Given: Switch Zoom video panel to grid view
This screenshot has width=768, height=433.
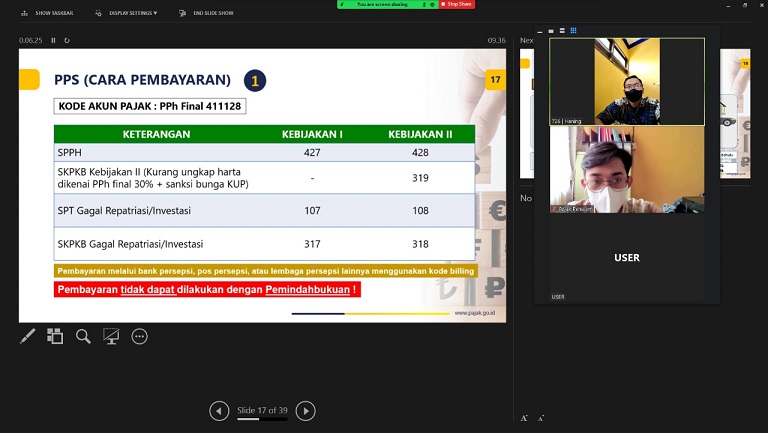Looking at the screenshot, I should pyautogui.click(x=574, y=31).
